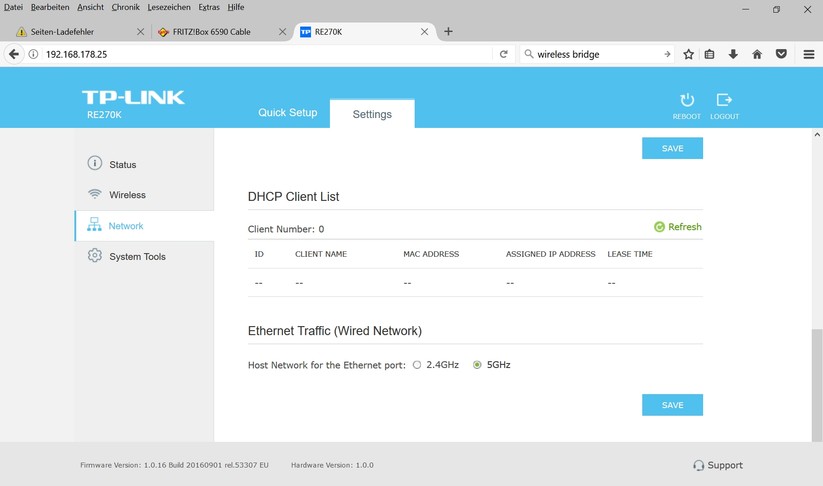823x486 pixels.
Task: Select the 5GHz host network radio
Action: tap(477, 365)
